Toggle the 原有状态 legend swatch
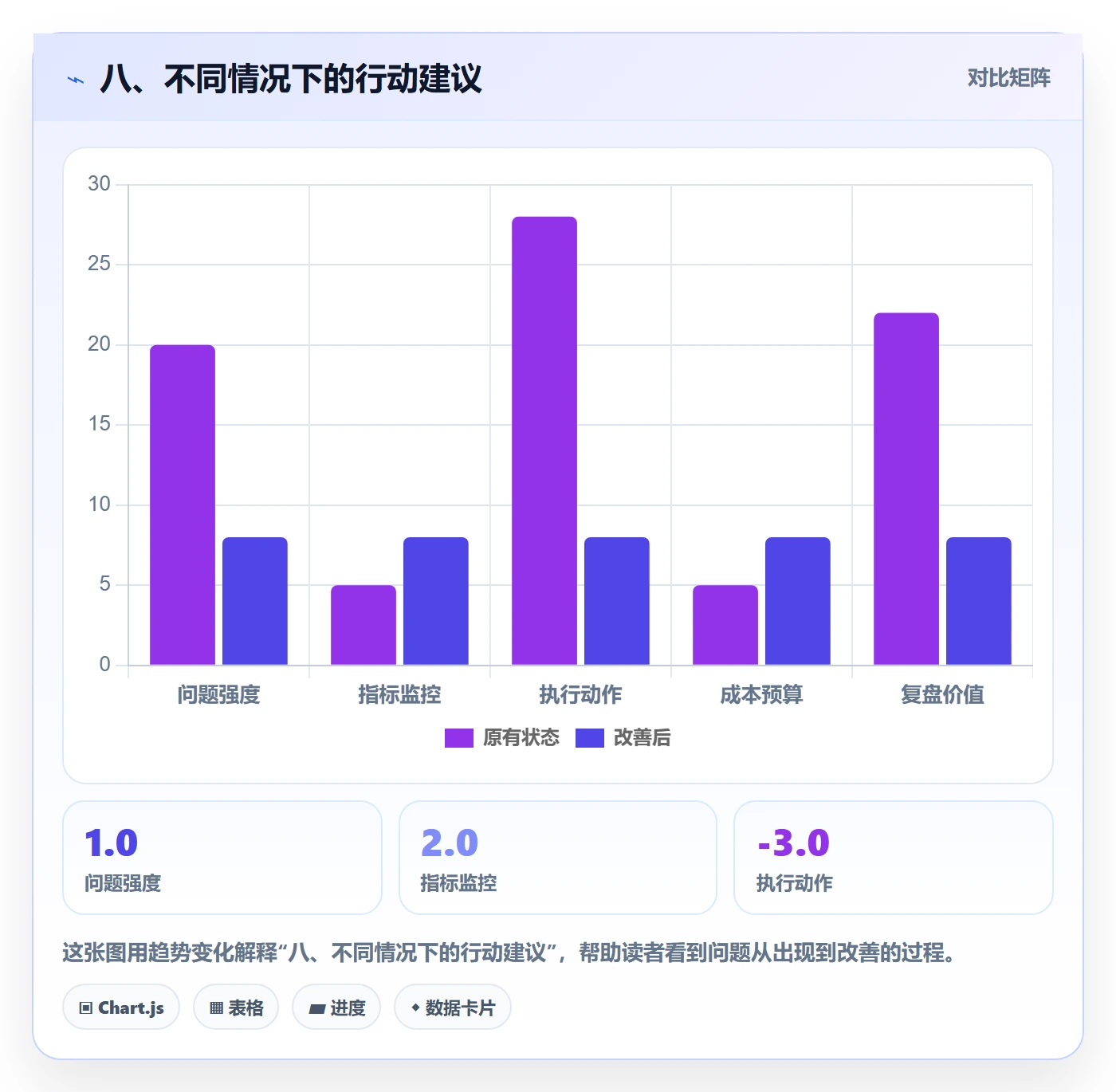1116x1092 pixels. 458,738
